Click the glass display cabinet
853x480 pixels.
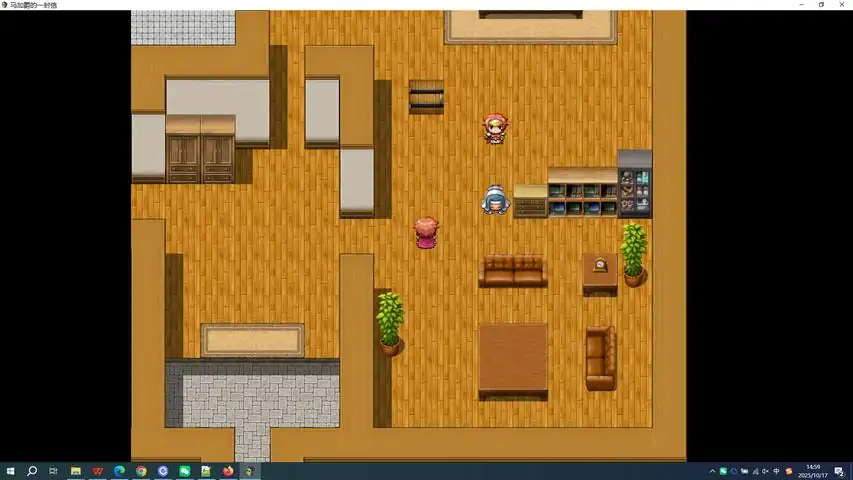coord(634,184)
